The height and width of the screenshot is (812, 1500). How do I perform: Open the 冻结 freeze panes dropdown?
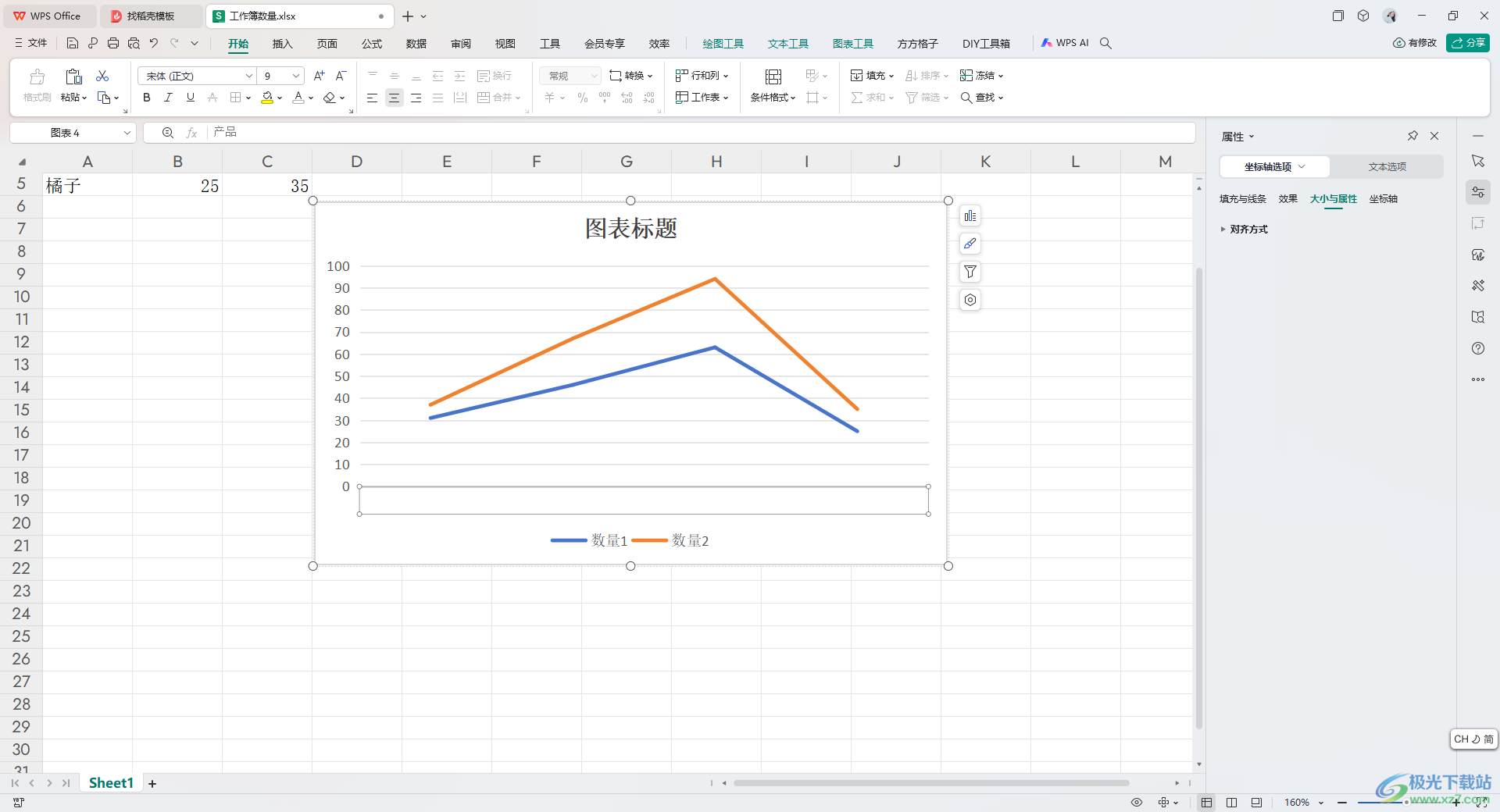click(x=981, y=76)
